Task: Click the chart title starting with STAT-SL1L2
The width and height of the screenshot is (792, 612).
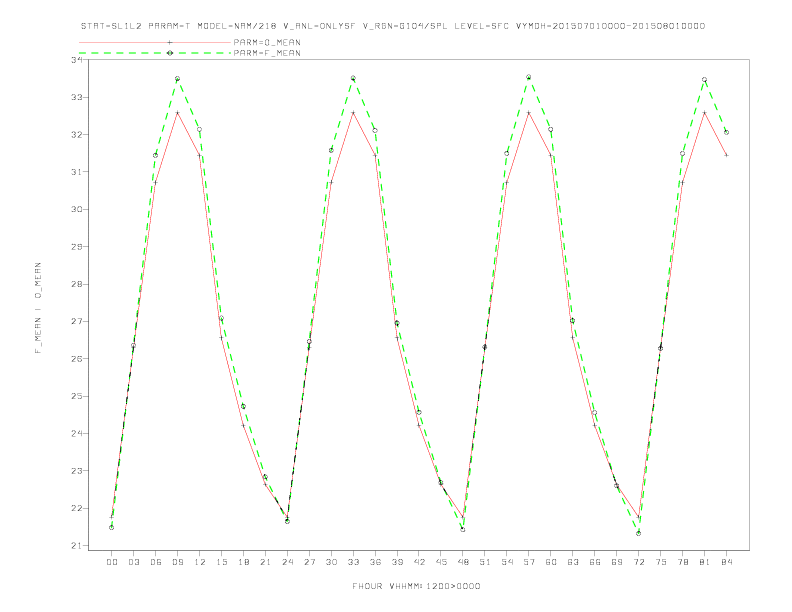Action: click(x=393, y=26)
